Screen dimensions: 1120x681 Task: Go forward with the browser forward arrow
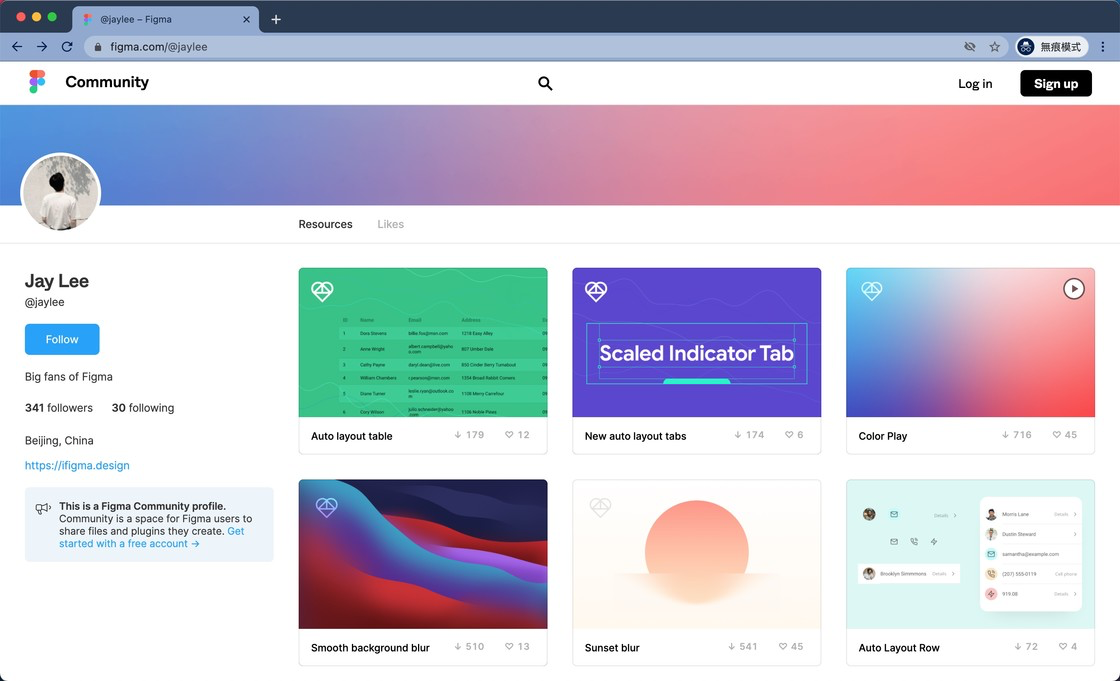coord(42,46)
